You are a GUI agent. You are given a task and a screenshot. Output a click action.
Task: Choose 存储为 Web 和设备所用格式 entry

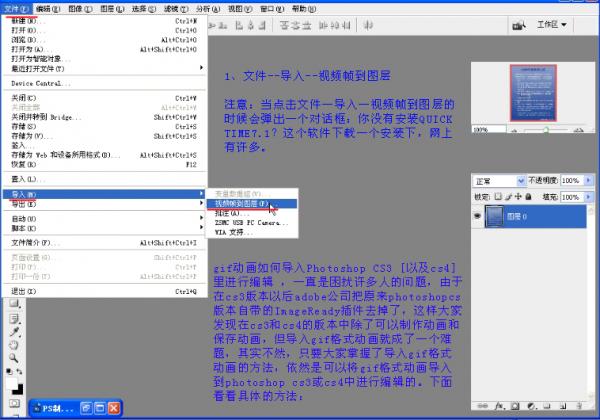click(x=105, y=155)
